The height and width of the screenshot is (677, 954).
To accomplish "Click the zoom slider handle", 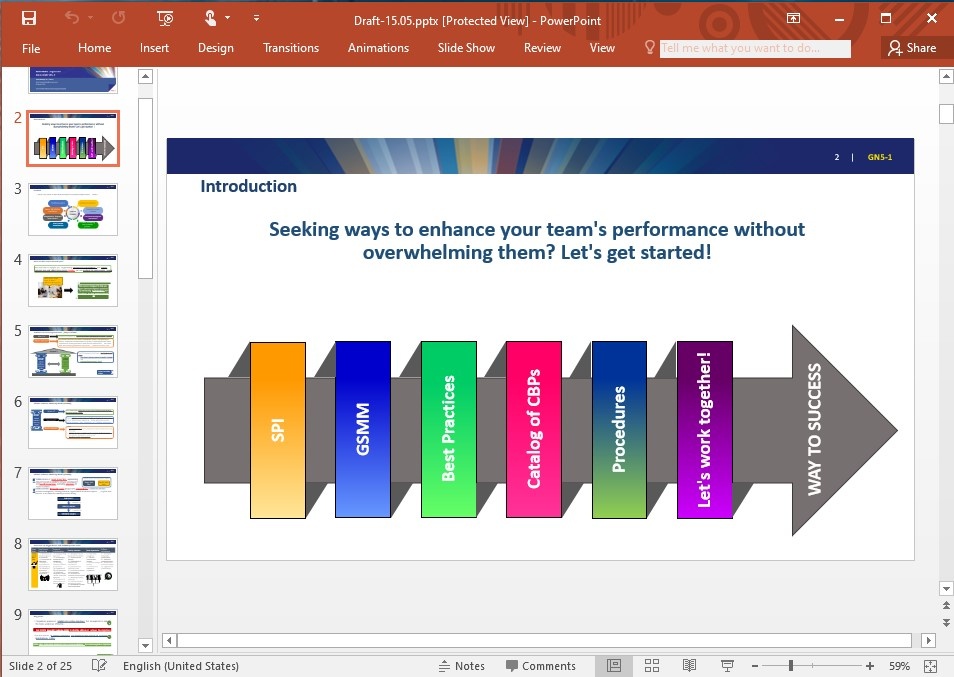I will coord(791,666).
